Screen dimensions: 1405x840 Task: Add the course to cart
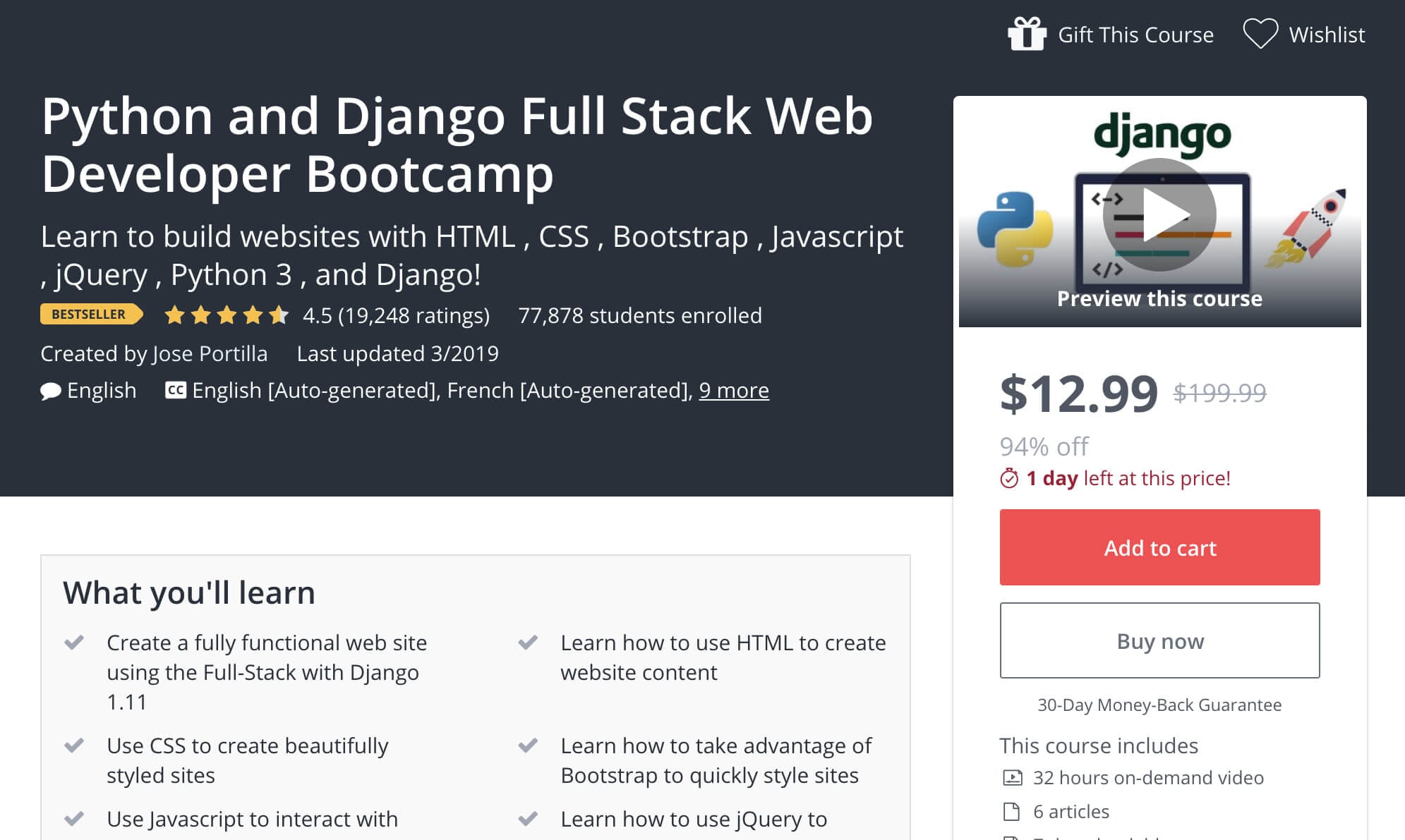pos(1159,547)
